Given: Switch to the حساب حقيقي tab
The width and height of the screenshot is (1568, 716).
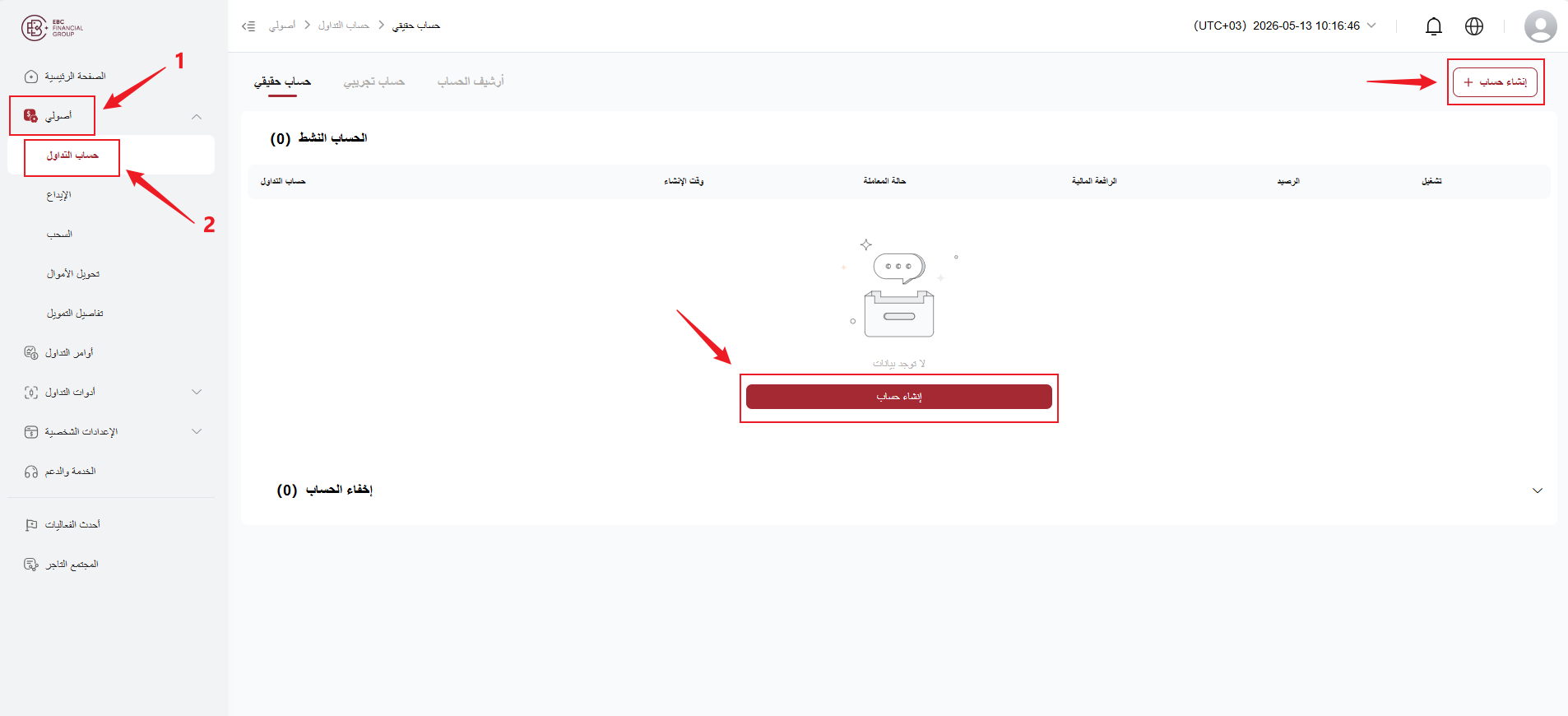Looking at the screenshot, I should [x=282, y=81].
